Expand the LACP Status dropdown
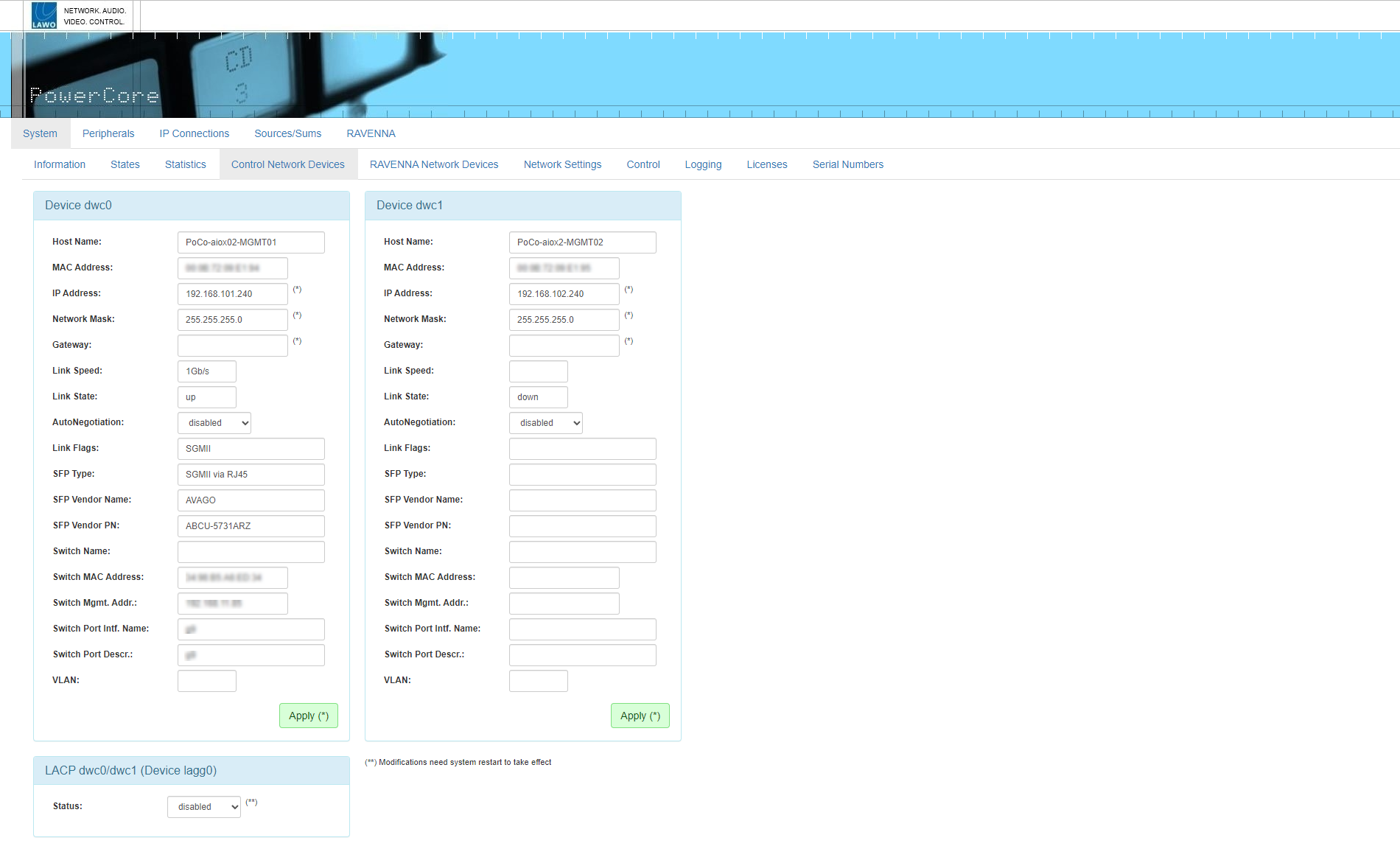1400x846 pixels. pyautogui.click(x=203, y=807)
